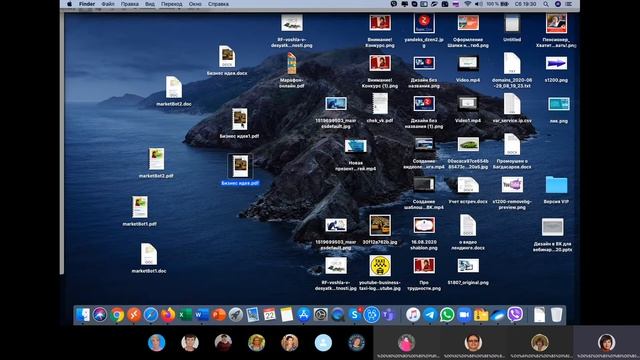Screen dimensions: 640x360
Task: Launch Siri from the Dock
Action: point(100,315)
